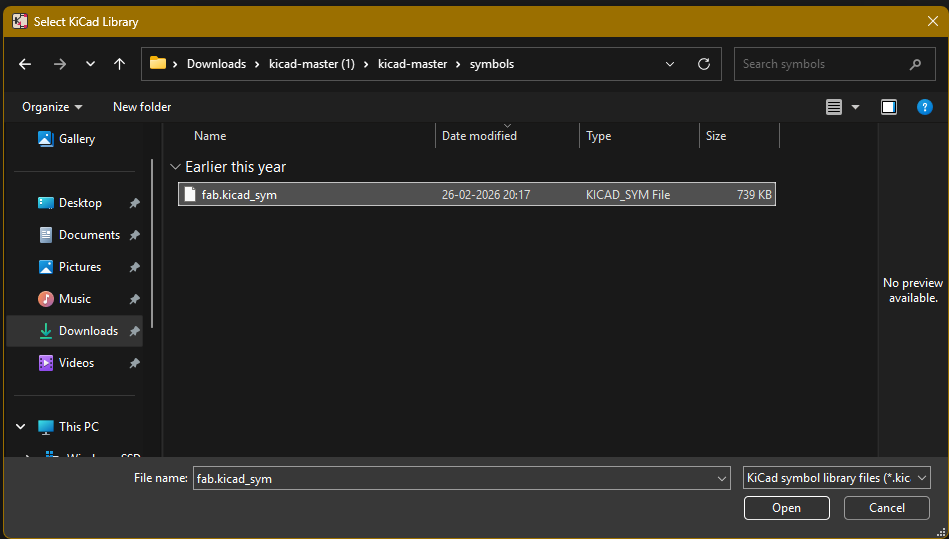
Task: Go forward with the right arrow
Action: click(59, 64)
